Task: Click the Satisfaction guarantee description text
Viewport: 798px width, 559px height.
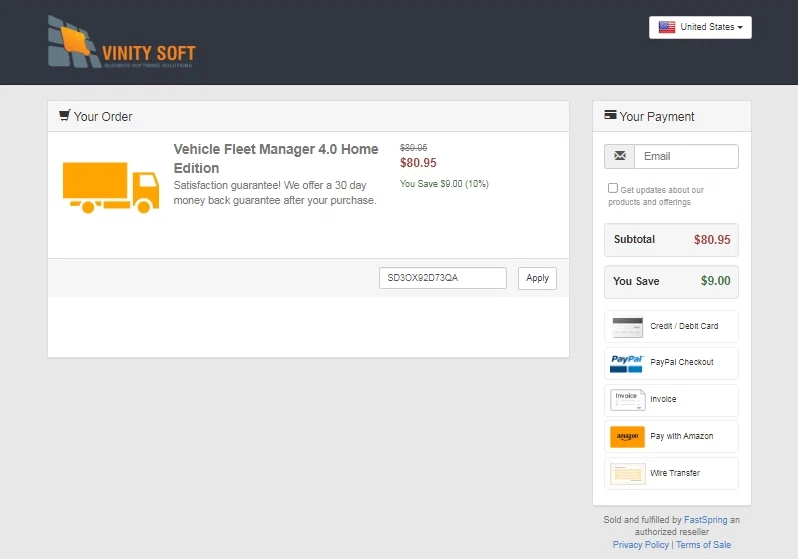Action: (x=275, y=193)
